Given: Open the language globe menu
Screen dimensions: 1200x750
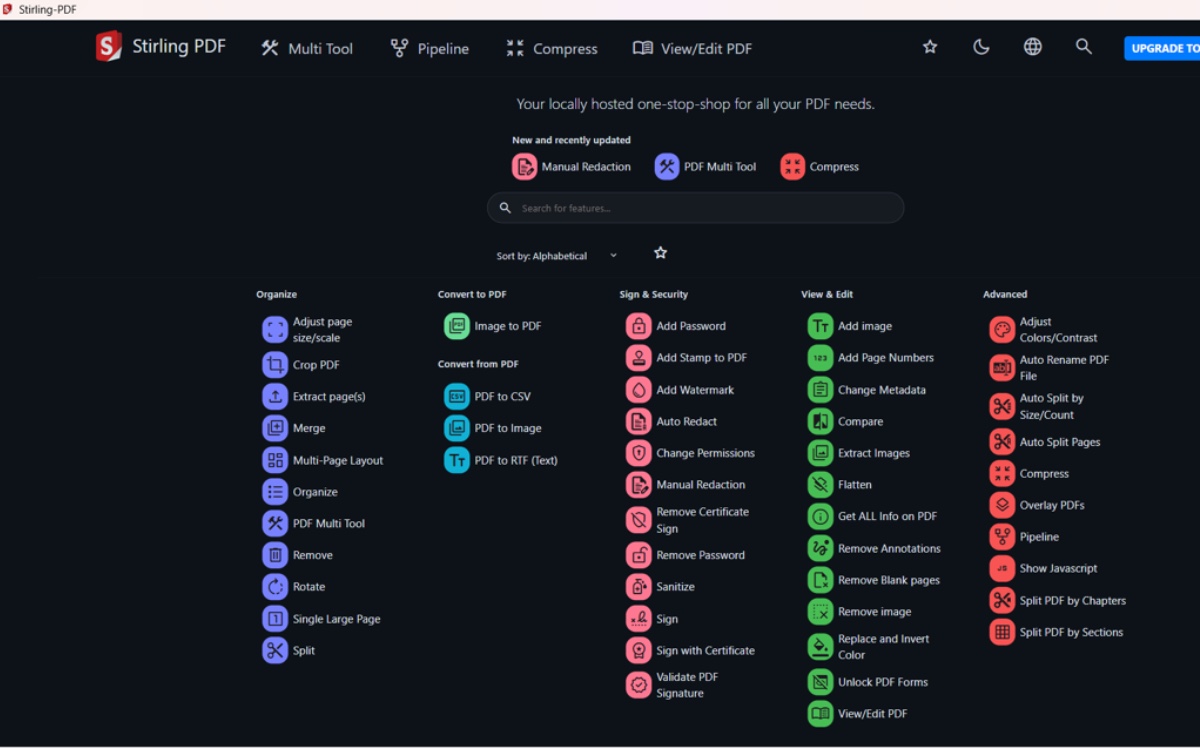Looking at the screenshot, I should pos(1032,47).
